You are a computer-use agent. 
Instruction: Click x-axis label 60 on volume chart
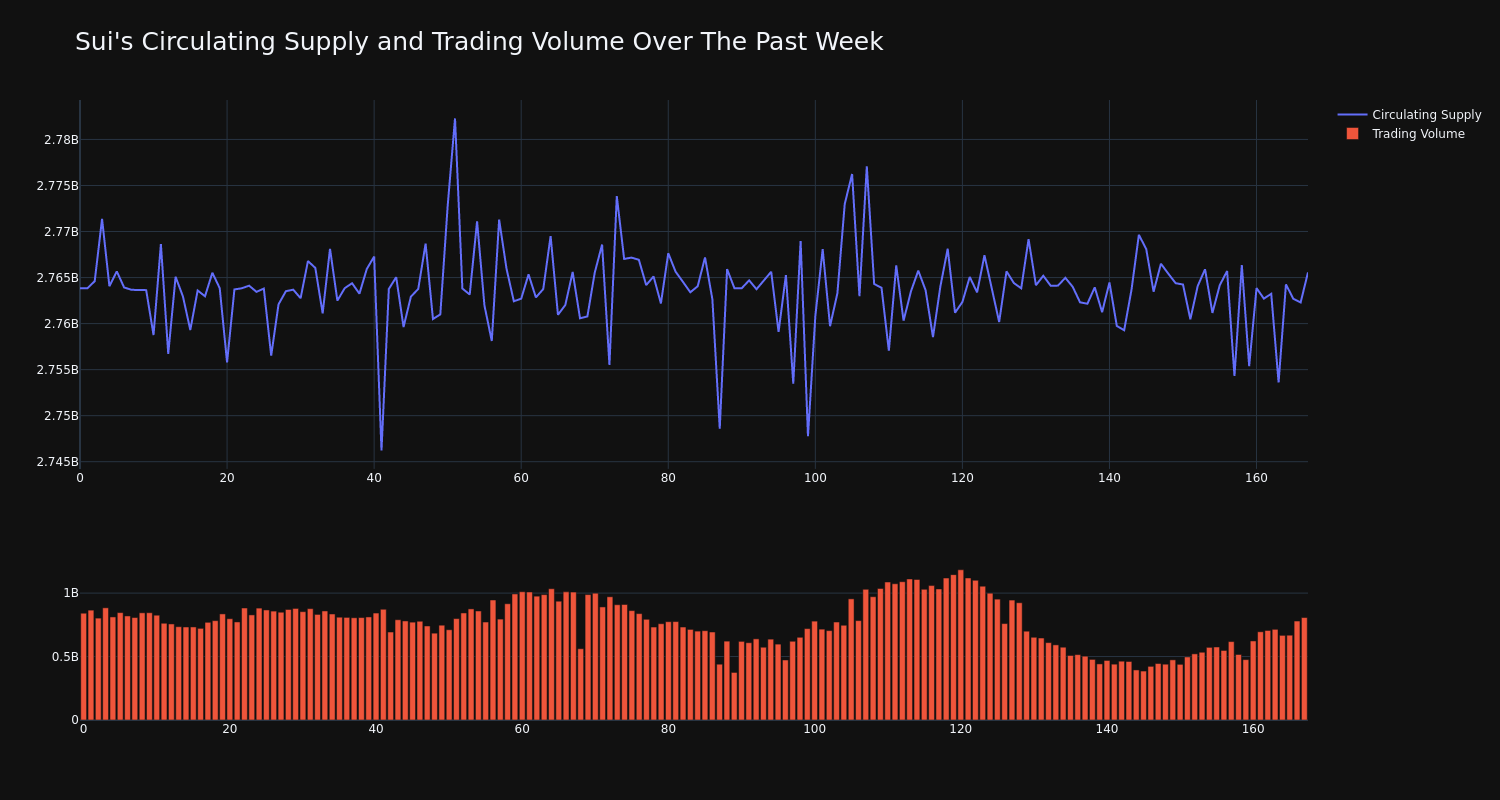pos(522,729)
